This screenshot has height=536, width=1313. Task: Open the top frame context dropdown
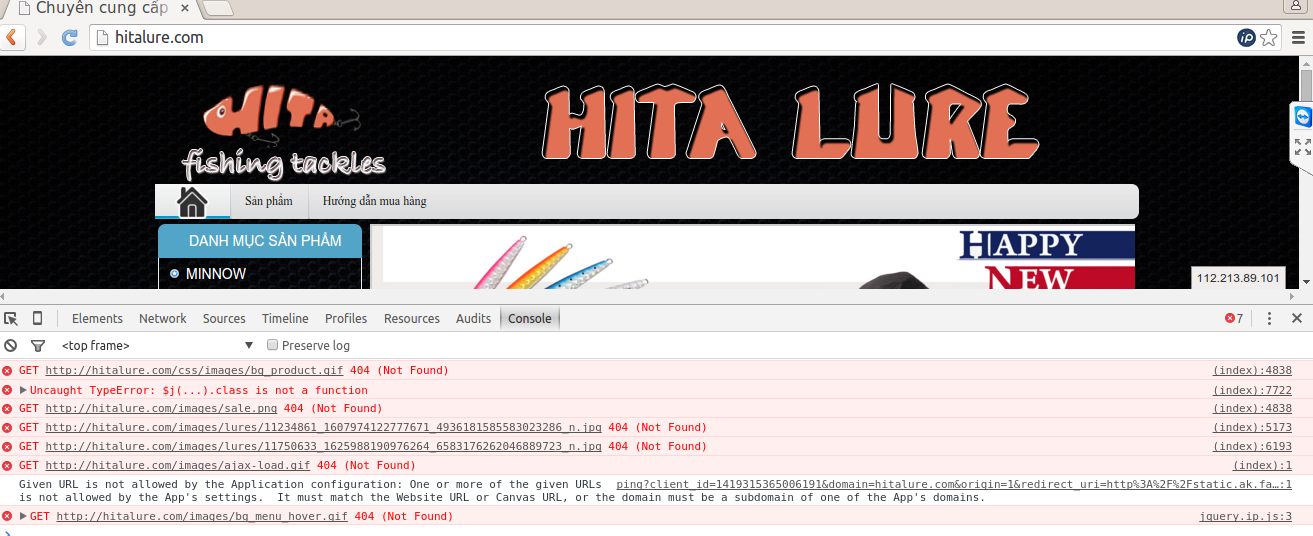tap(157, 345)
